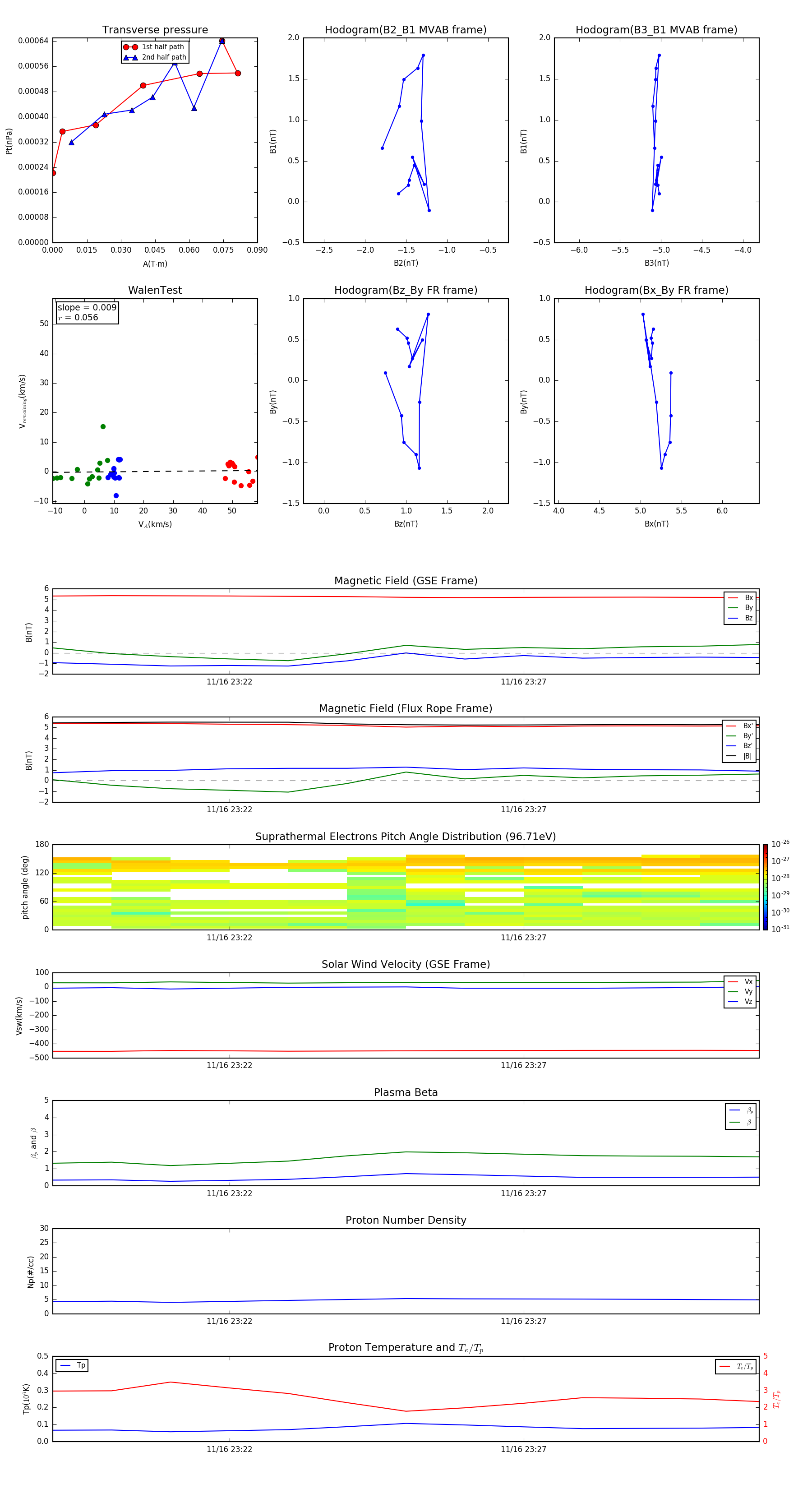This screenshot has width=812, height=1489.
Task: Click the '11/16 23:27' tick under GSE magnetic field
Action: point(524,682)
